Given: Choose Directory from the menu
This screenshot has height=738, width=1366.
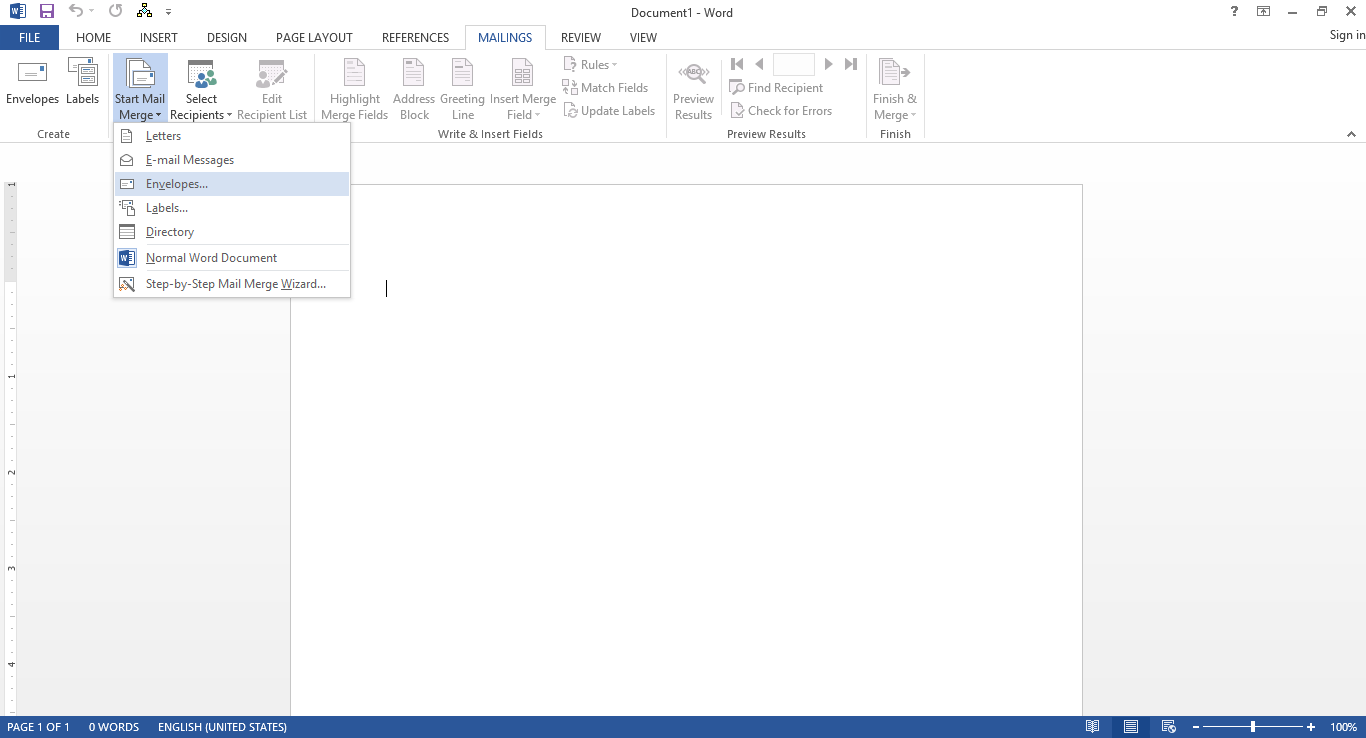Looking at the screenshot, I should [232, 232].
